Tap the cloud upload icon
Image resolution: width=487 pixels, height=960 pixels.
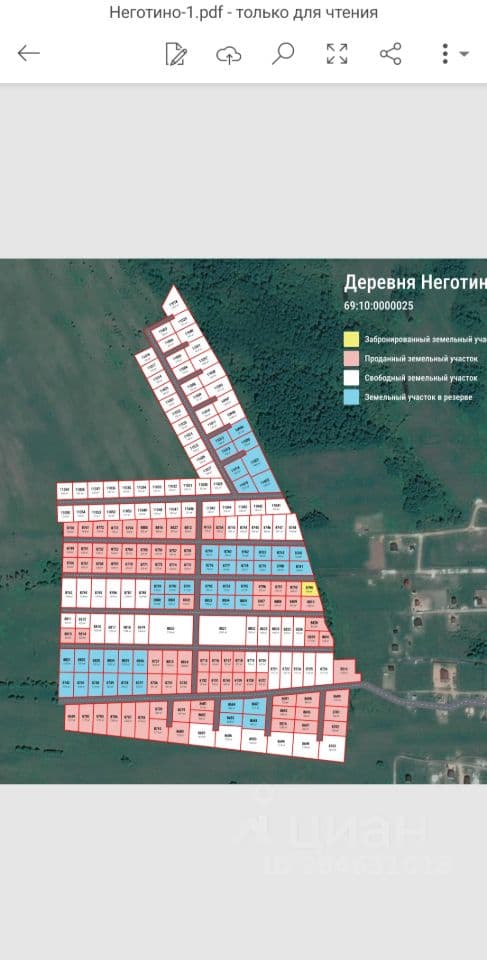(228, 54)
